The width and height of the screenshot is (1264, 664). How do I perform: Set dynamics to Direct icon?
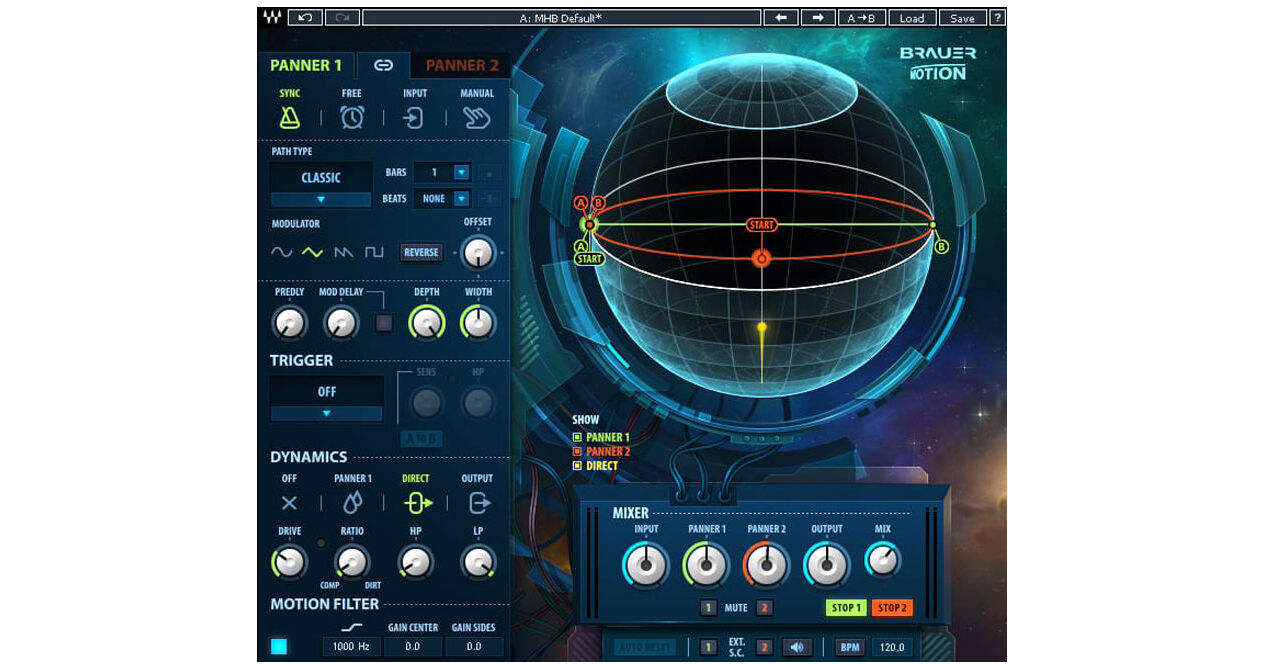pos(416,503)
